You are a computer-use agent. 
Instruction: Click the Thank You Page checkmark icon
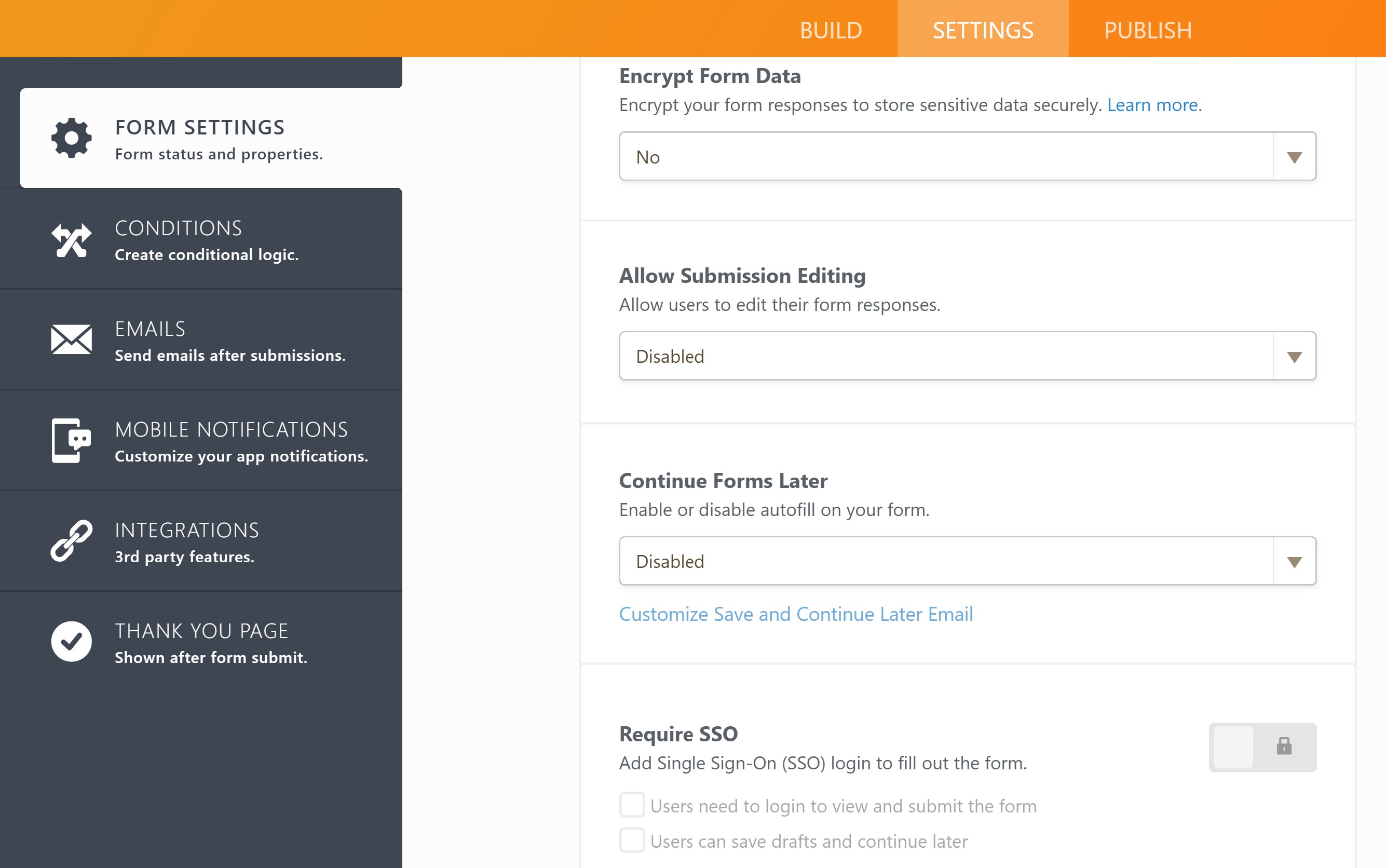(71, 640)
